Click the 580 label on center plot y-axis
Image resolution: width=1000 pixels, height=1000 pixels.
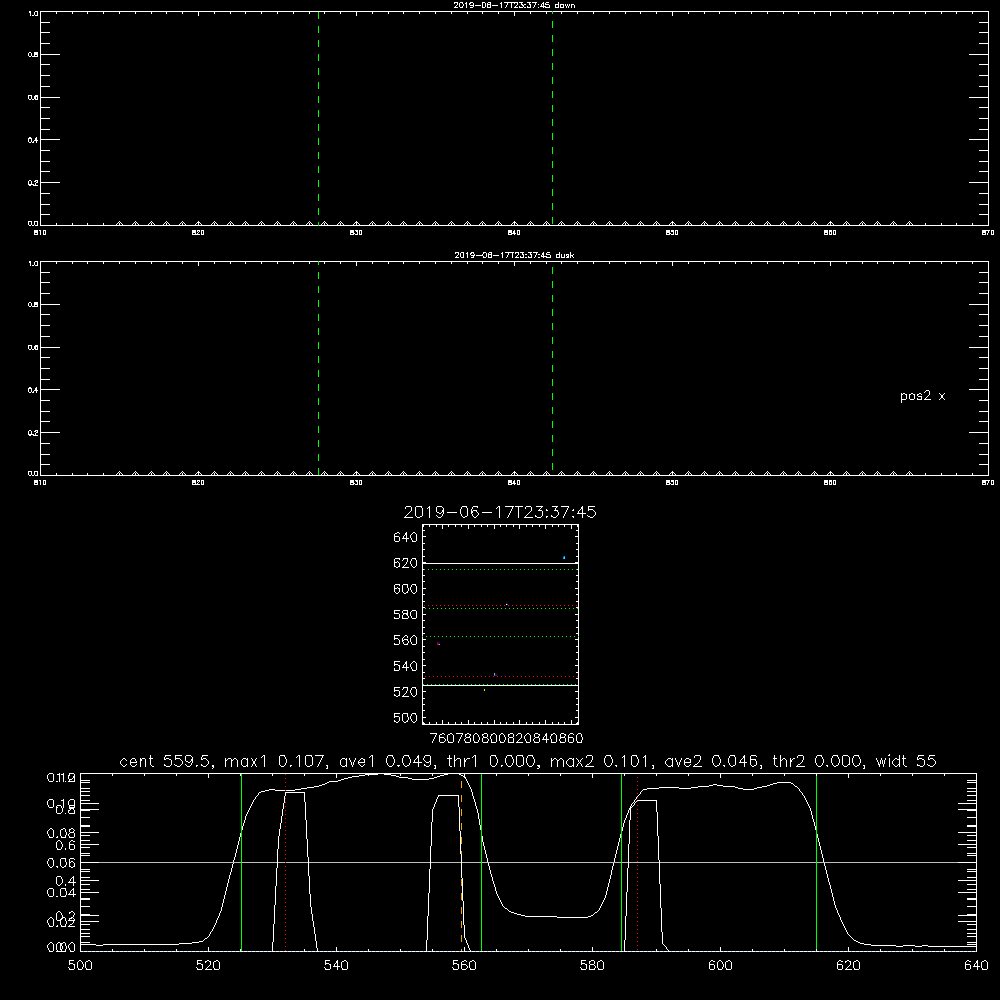[x=406, y=615]
